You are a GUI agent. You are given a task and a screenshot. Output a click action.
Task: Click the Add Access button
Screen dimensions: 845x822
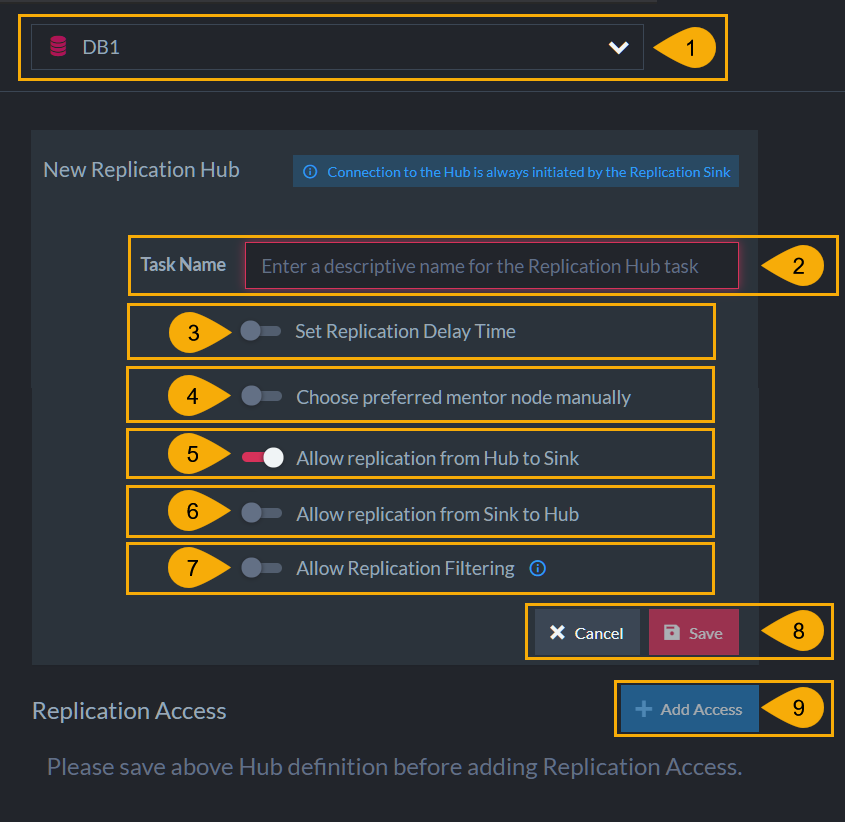click(689, 709)
